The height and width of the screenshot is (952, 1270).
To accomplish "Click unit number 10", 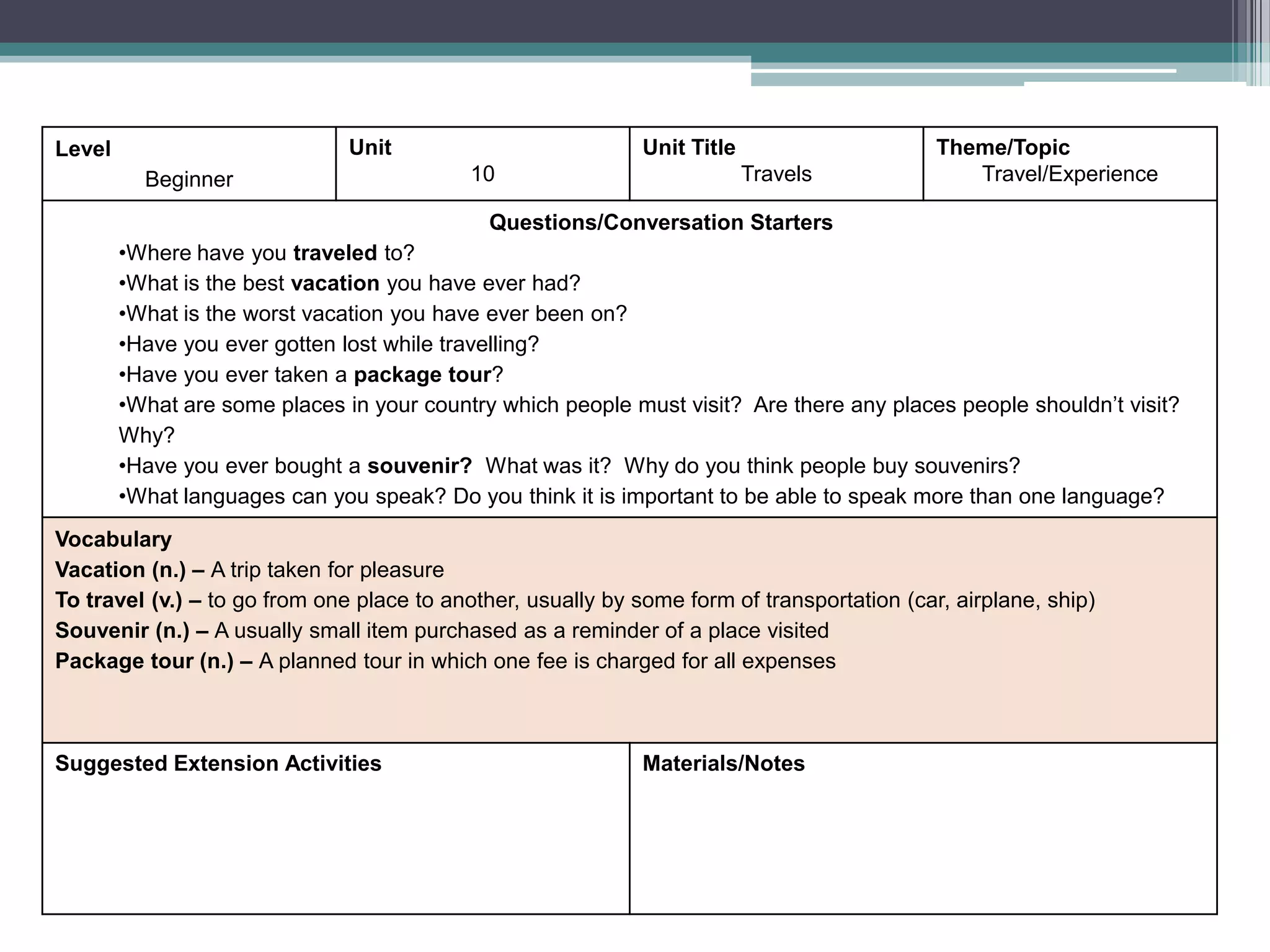I will (482, 174).
